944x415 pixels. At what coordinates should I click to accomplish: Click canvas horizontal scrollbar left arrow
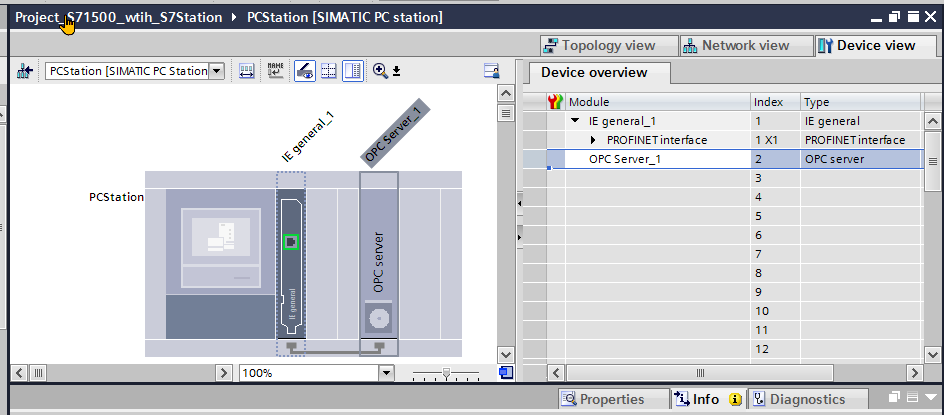pyautogui.click(x=19, y=373)
